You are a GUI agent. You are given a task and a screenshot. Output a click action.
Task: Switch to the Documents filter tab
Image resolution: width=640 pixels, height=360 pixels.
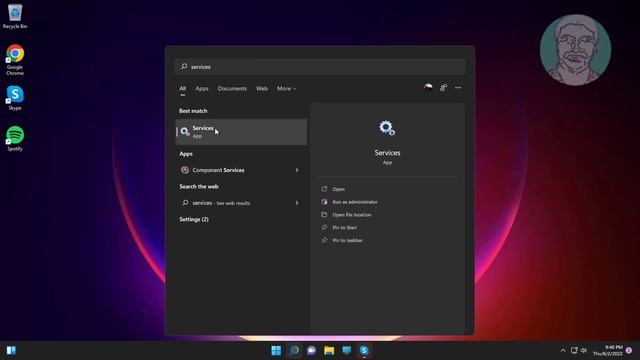click(232, 89)
